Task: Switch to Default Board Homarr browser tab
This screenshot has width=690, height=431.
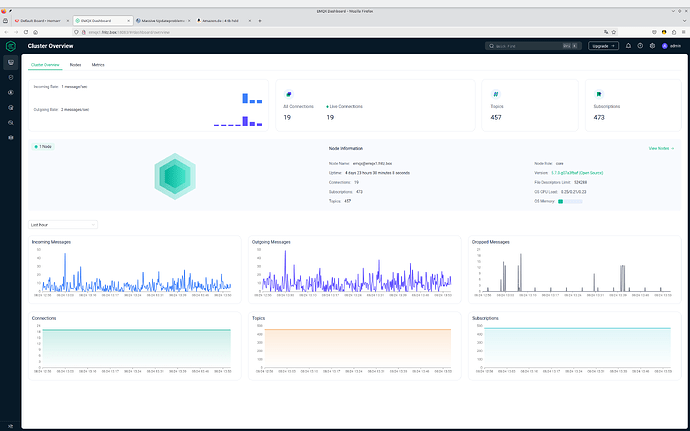Action: (x=42, y=21)
